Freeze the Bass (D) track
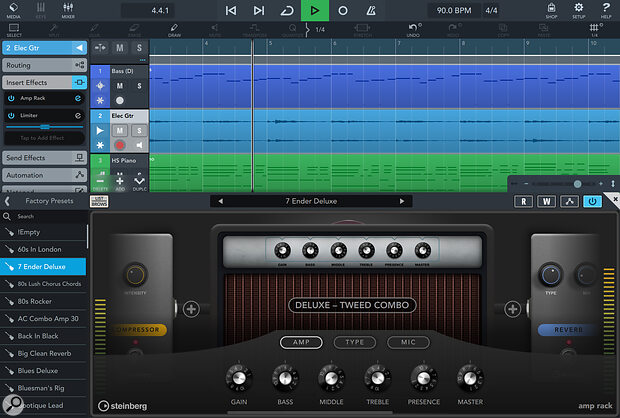The image size is (620, 418). click(x=100, y=100)
